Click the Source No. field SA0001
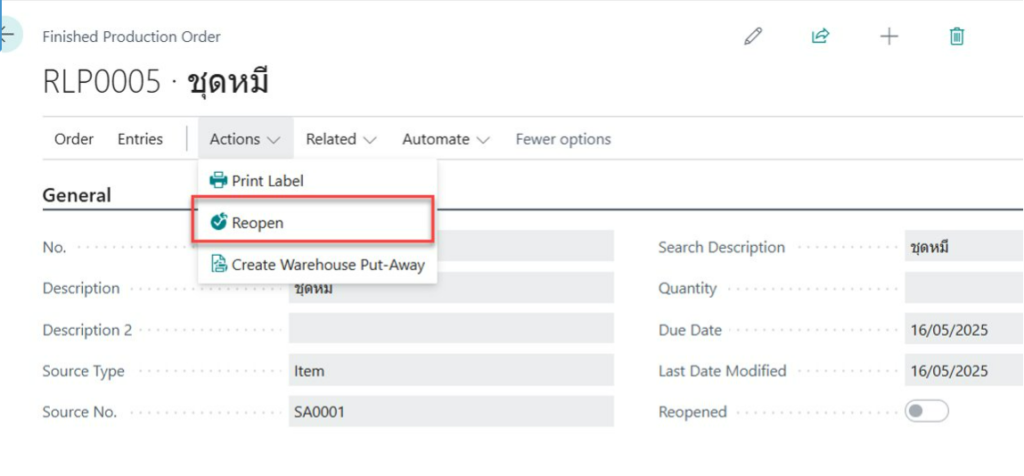Viewport: 1024px width, 476px height. click(451, 411)
